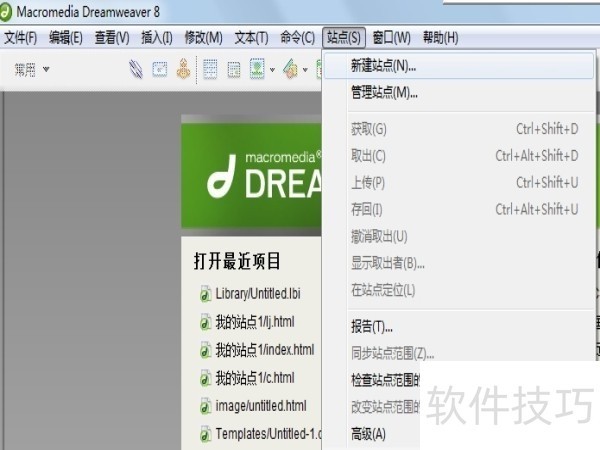
Task: Close the open 站点(S) menu
Action: pos(344,38)
